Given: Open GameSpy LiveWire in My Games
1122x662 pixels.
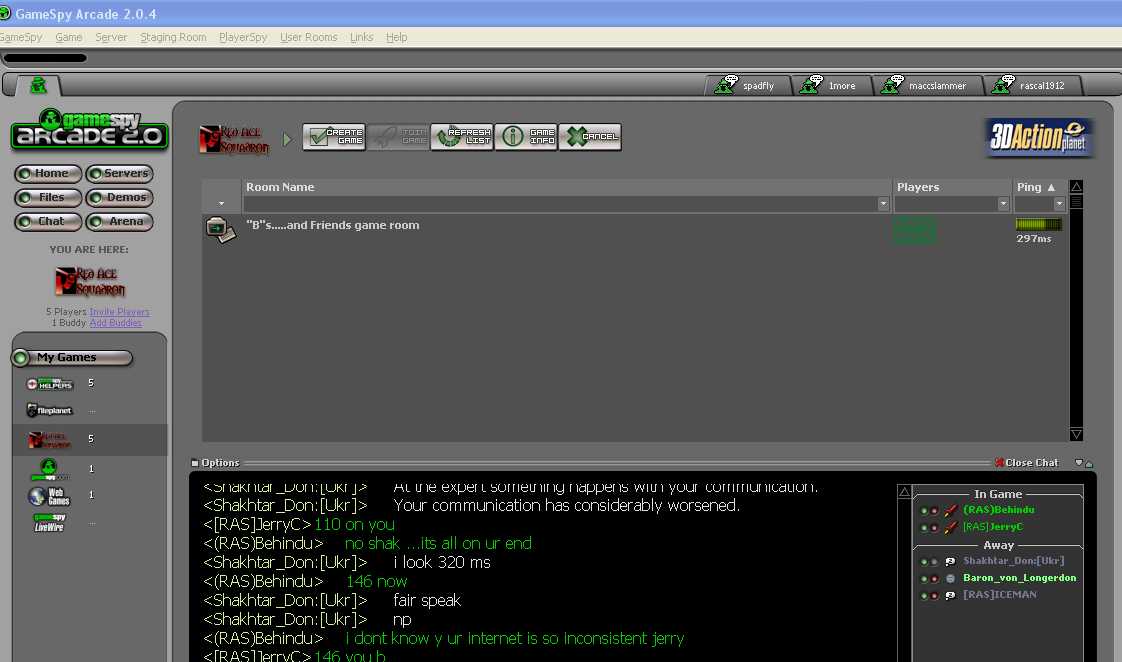Looking at the screenshot, I should pos(49,522).
